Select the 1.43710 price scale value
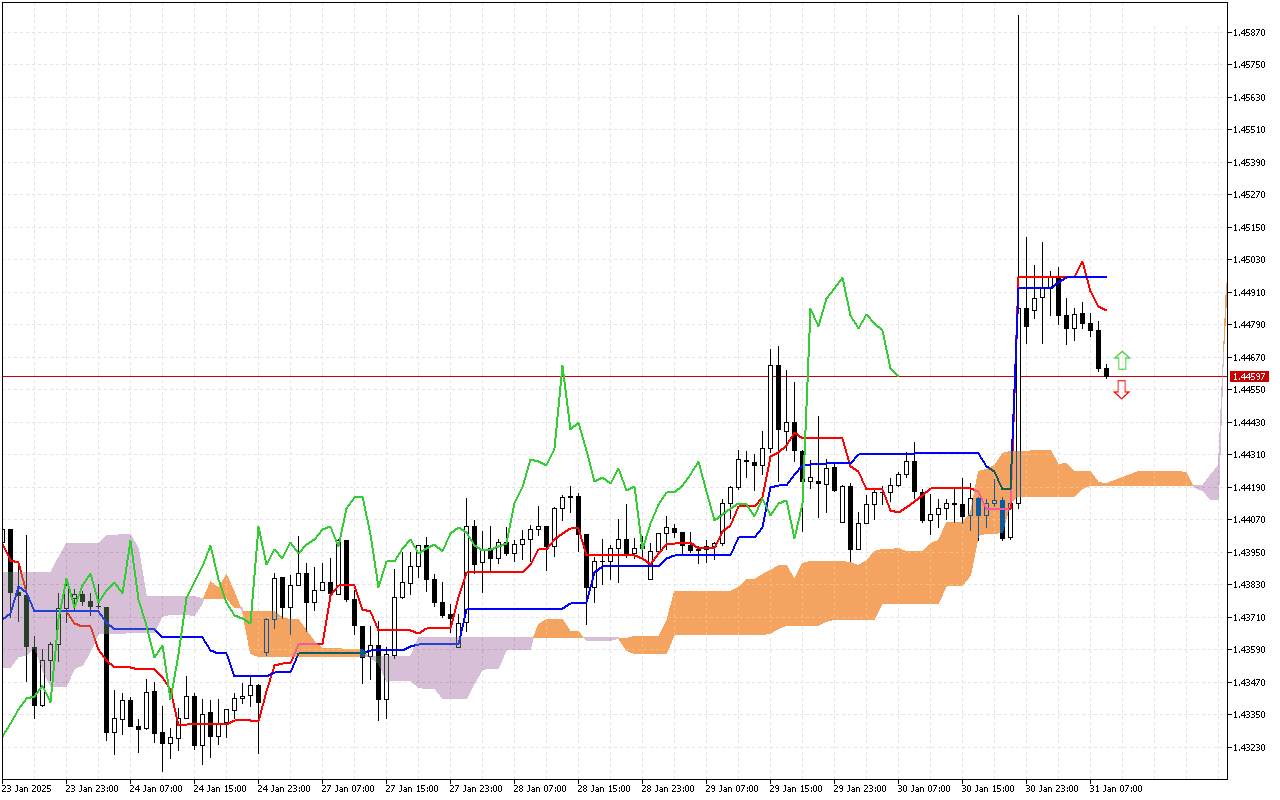1280x800 pixels. pos(1250,618)
